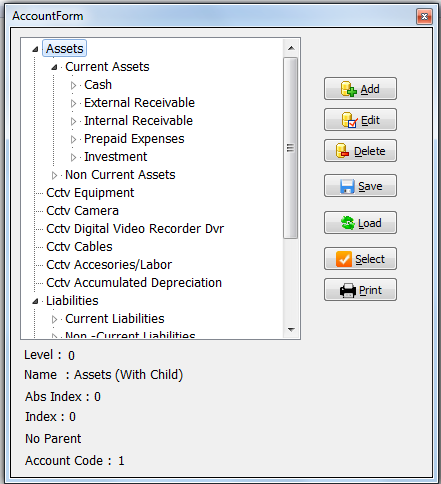
Task: Click the Edit account button
Action: (360, 119)
